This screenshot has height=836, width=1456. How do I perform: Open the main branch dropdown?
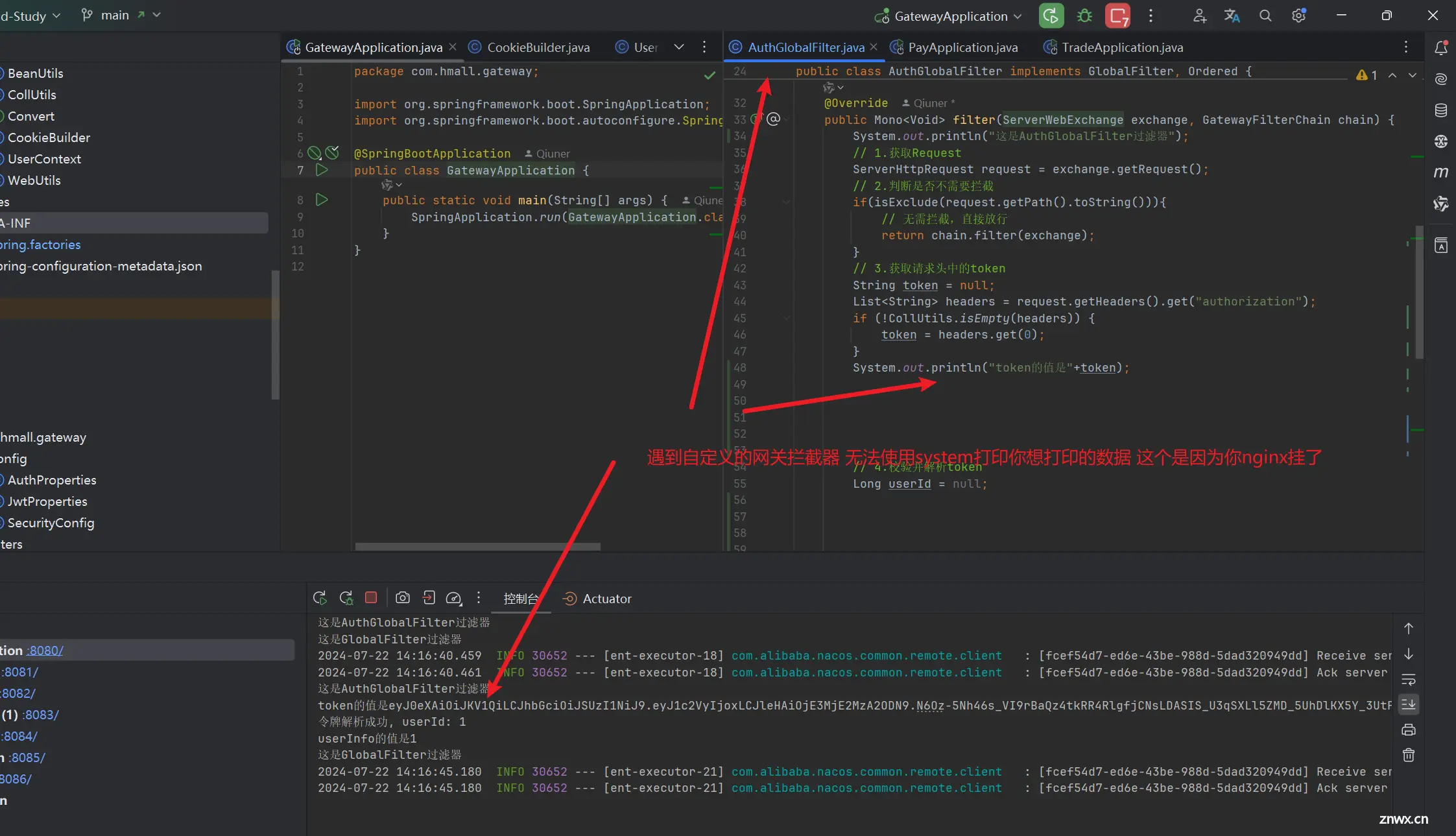[x=121, y=15]
